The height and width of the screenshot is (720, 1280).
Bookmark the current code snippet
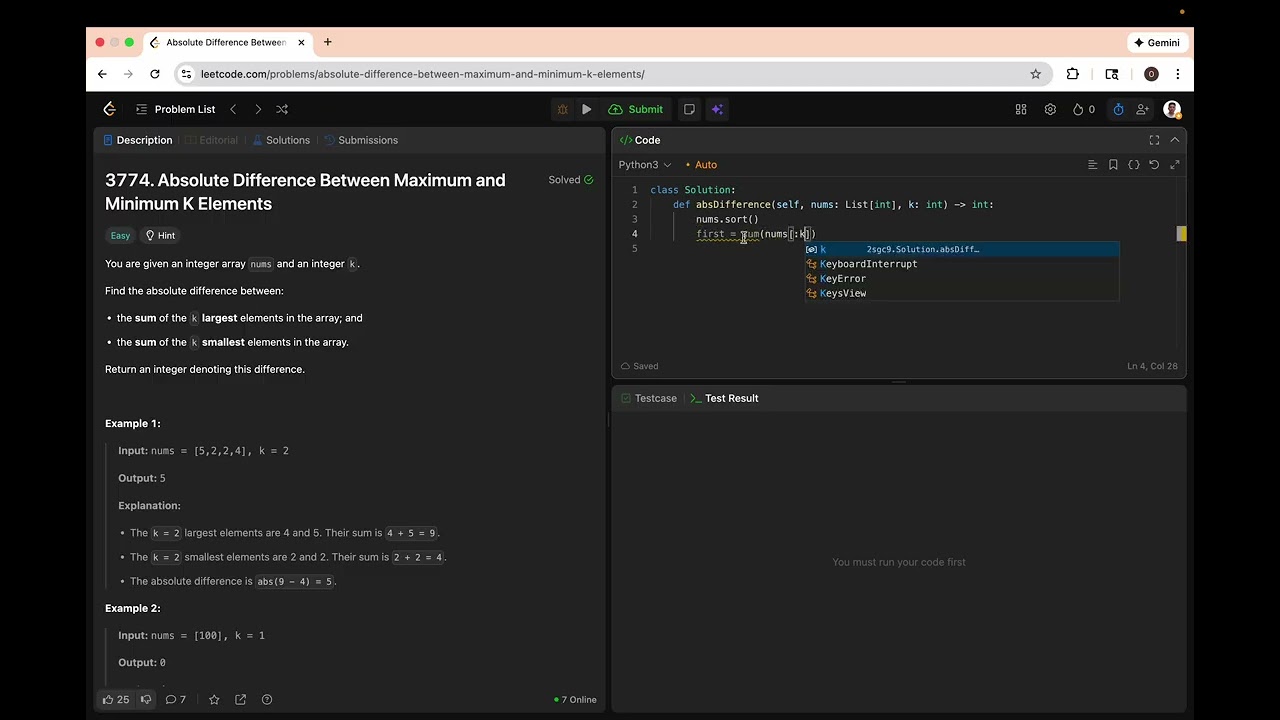(1113, 165)
